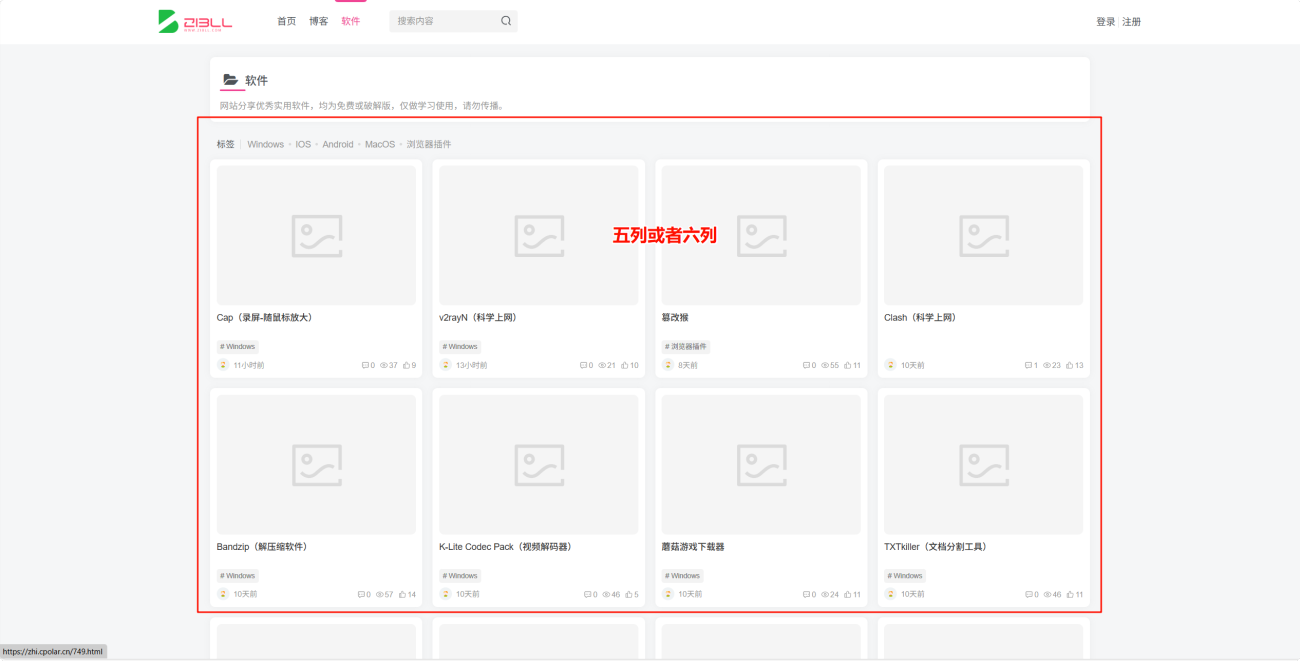Screen dimensions: 1300x661
Task: Click the comment icon on Clash card
Action: 1029,365
